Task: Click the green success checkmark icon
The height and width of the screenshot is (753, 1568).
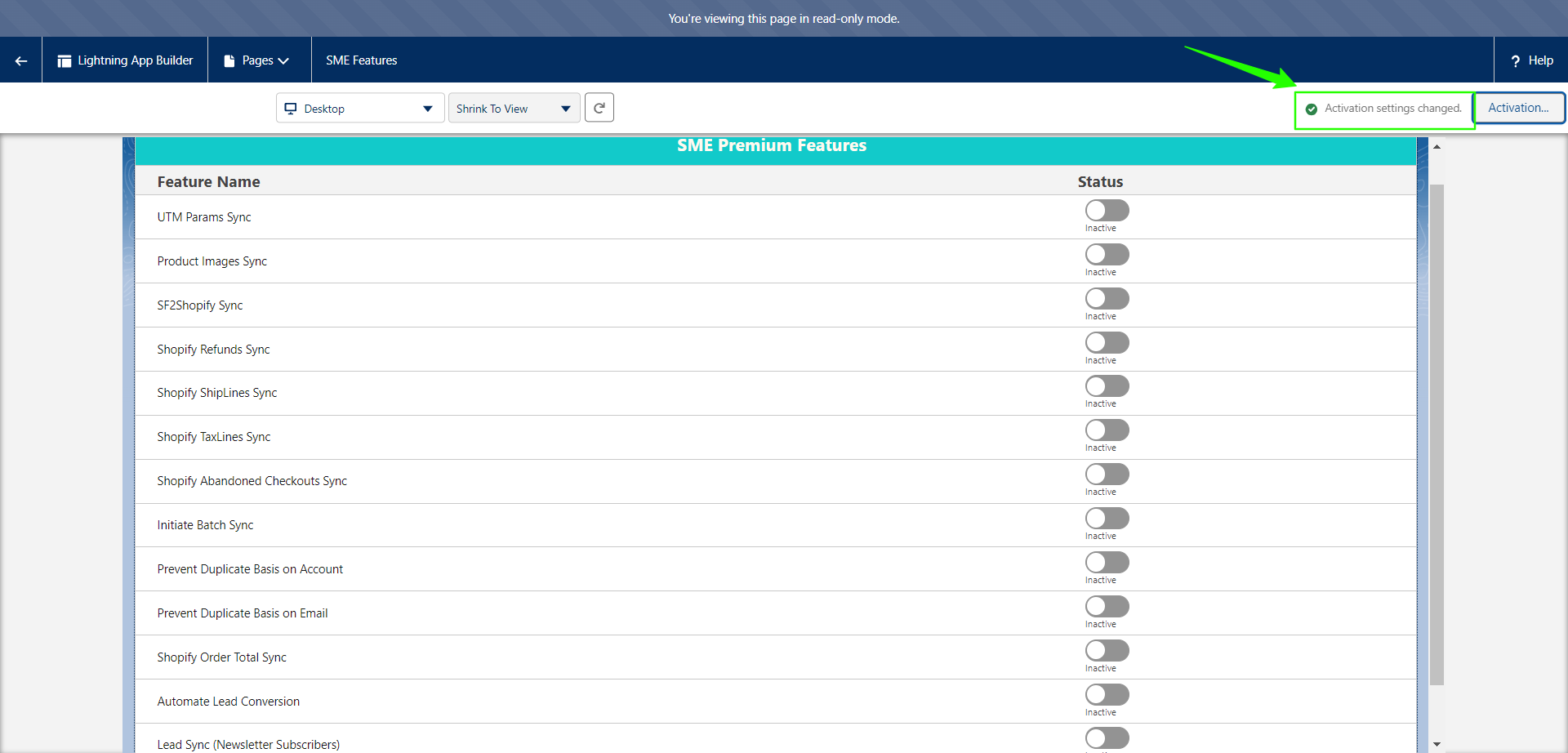Action: click(x=1312, y=109)
